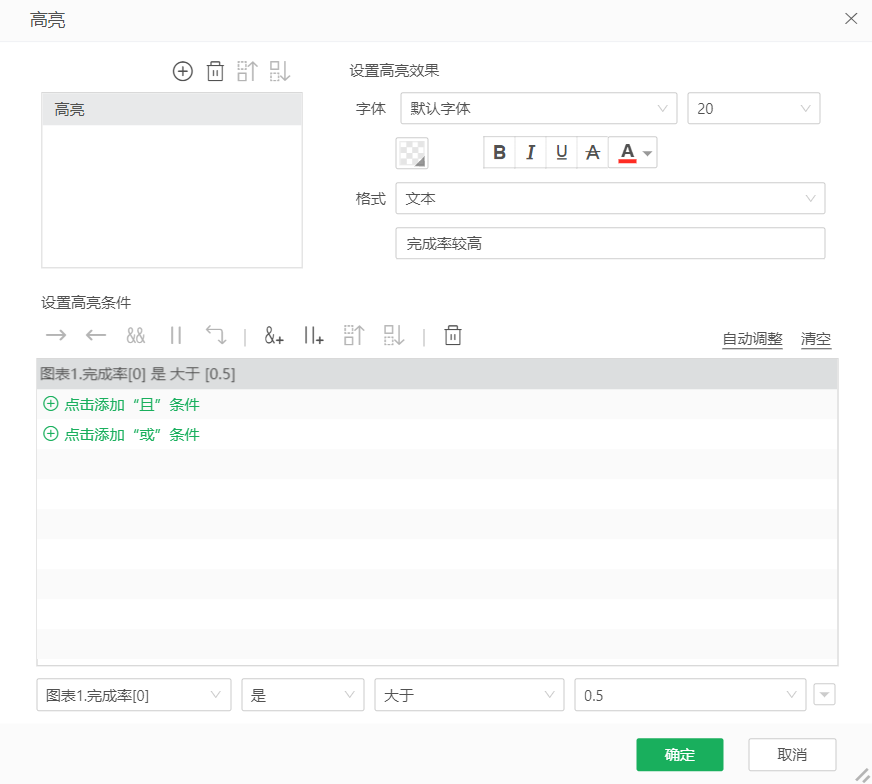The height and width of the screenshot is (784, 872).
Task: Open the 默认字体 font dropdown
Action: 538,108
